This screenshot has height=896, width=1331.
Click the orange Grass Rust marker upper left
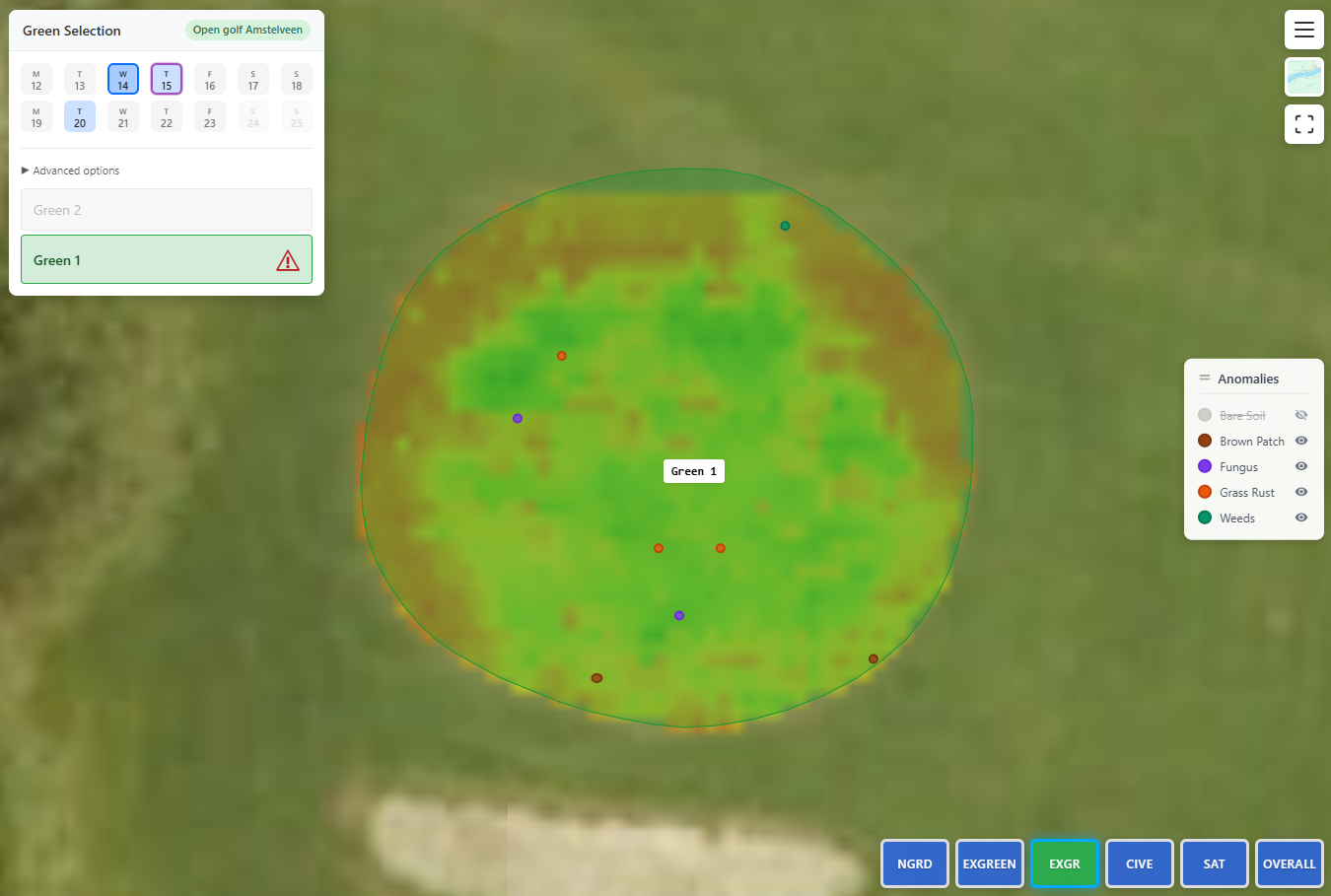[562, 355]
